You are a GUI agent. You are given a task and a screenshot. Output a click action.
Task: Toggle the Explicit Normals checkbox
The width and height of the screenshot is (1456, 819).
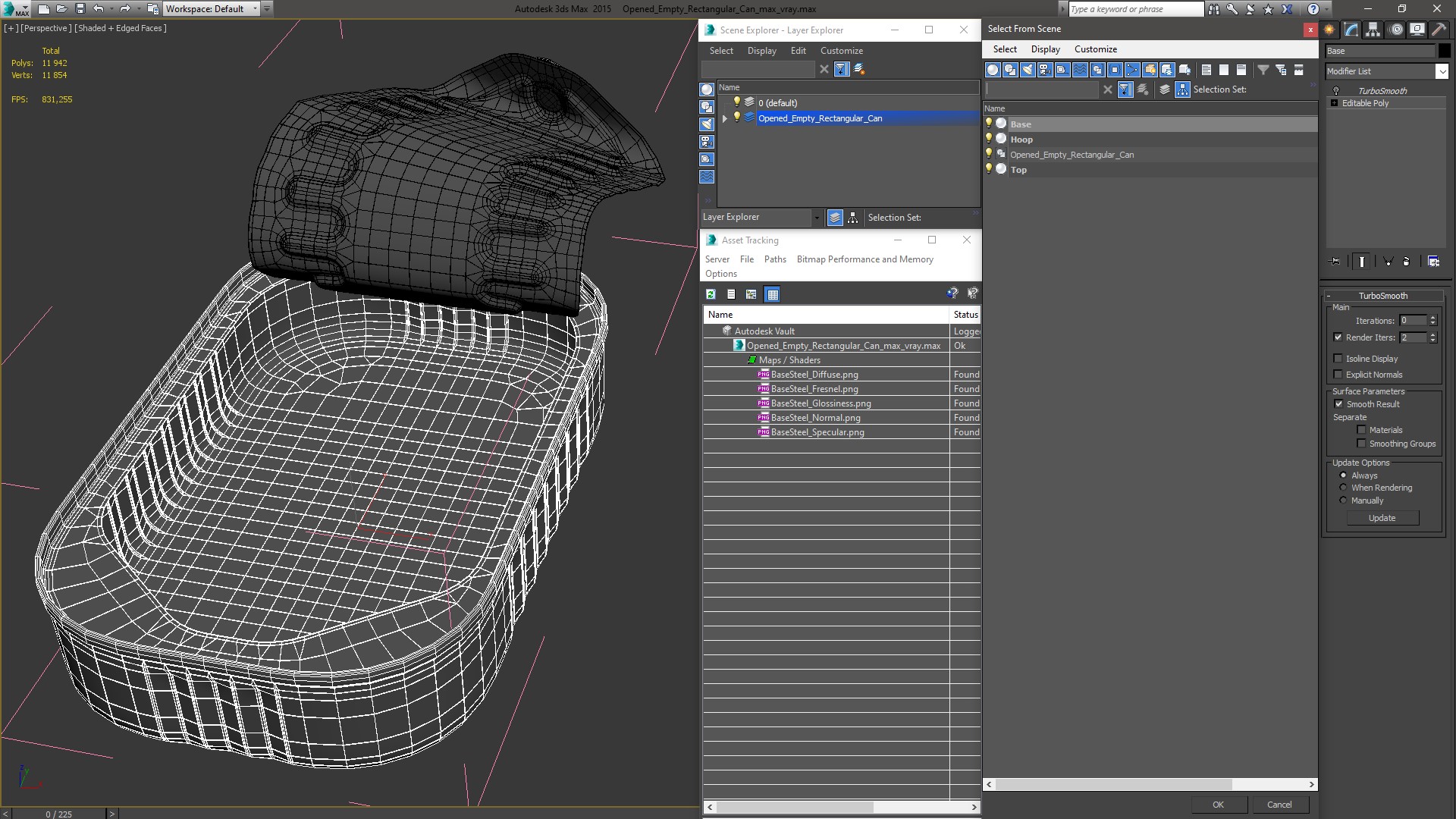click(x=1338, y=374)
